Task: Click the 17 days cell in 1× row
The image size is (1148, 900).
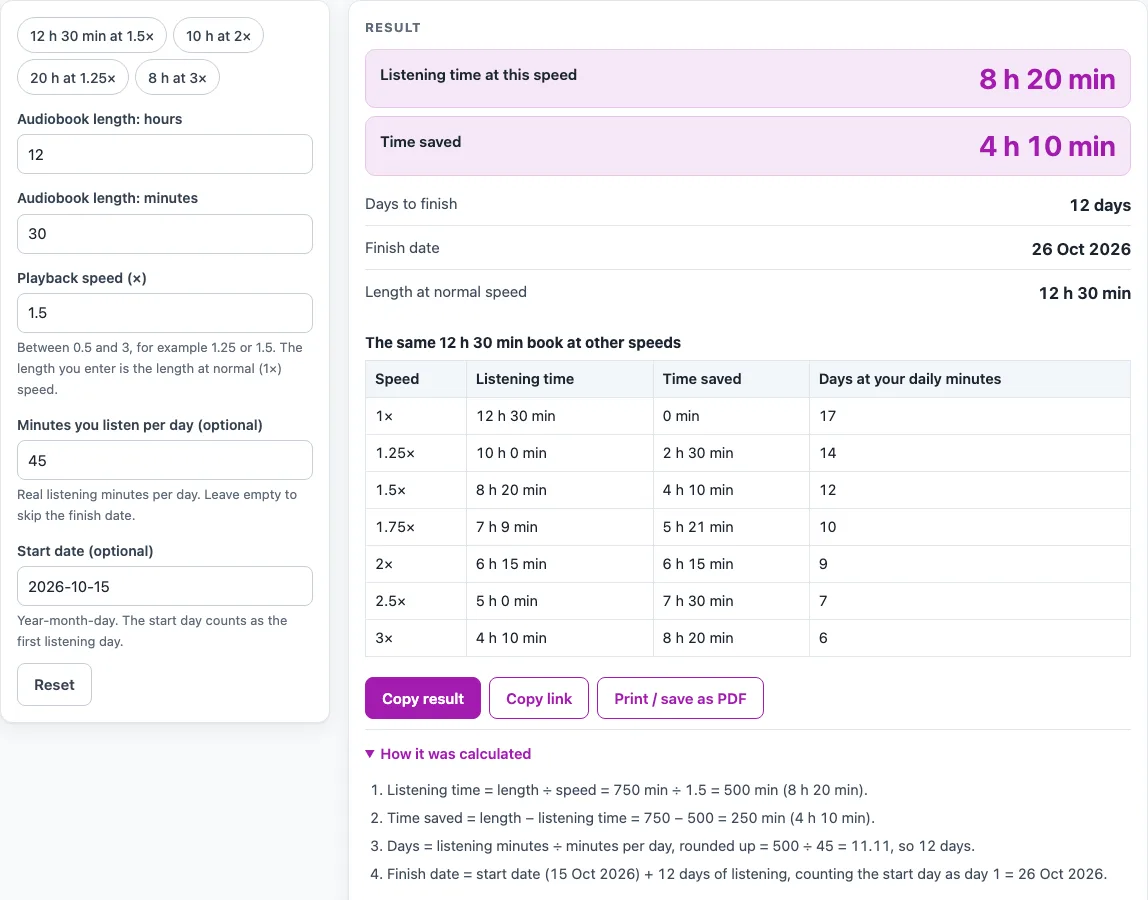Action: pyautogui.click(x=969, y=417)
